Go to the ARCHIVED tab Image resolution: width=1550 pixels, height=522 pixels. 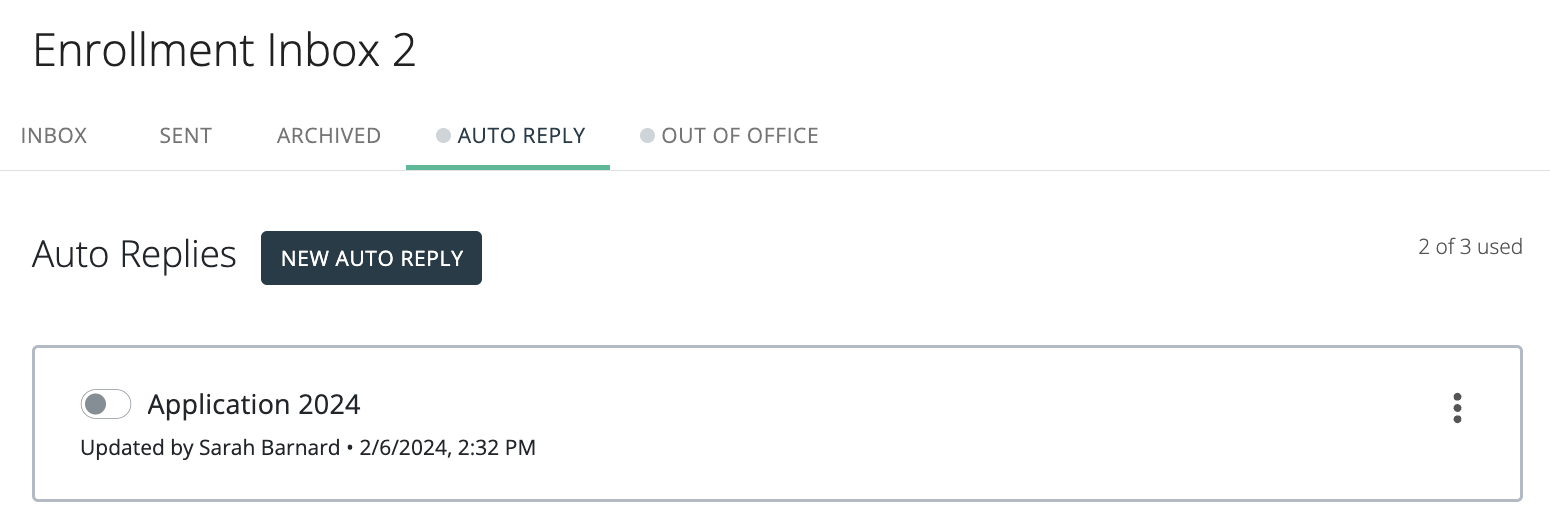[329, 136]
